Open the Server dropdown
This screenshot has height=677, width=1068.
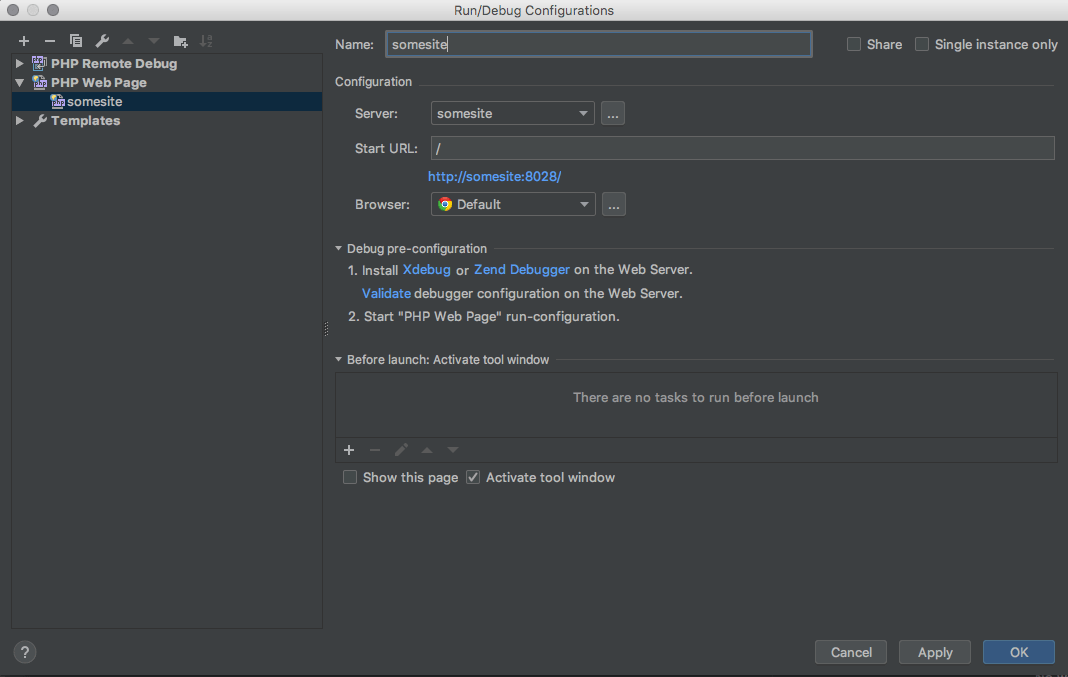pyautogui.click(x=512, y=114)
